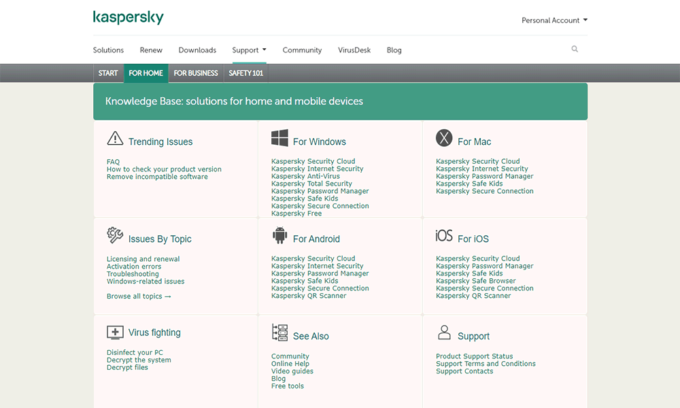Open the SAFETY 101 tab

tap(246, 73)
